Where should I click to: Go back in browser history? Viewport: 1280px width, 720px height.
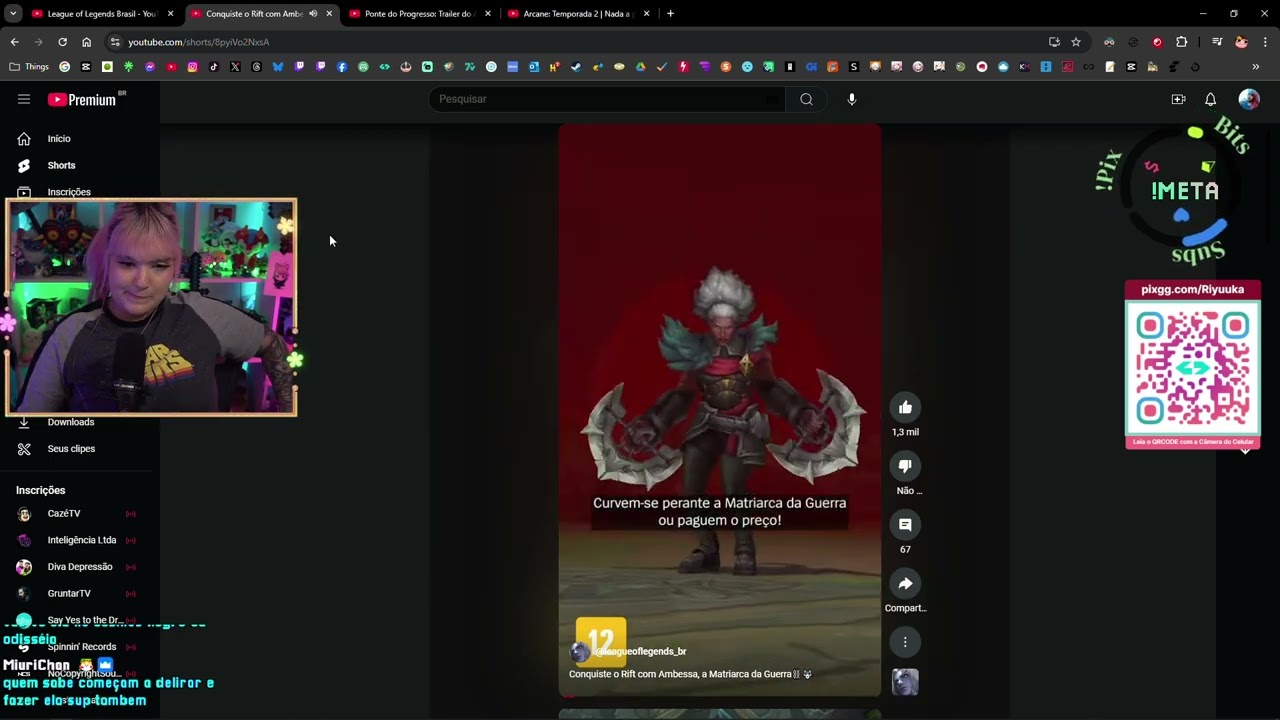coord(14,42)
